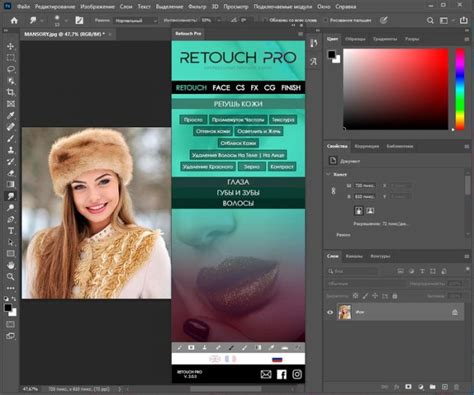Click the Контраст button
474x395 pixels.
[x=282, y=167]
